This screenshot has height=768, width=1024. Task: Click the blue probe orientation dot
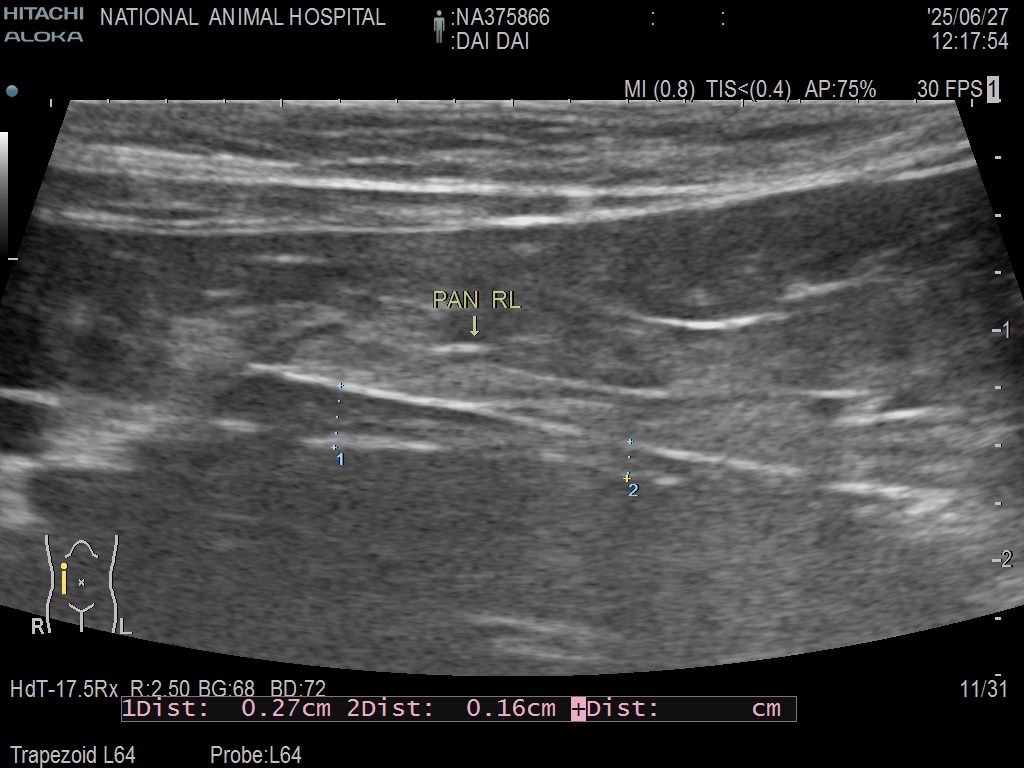12,91
